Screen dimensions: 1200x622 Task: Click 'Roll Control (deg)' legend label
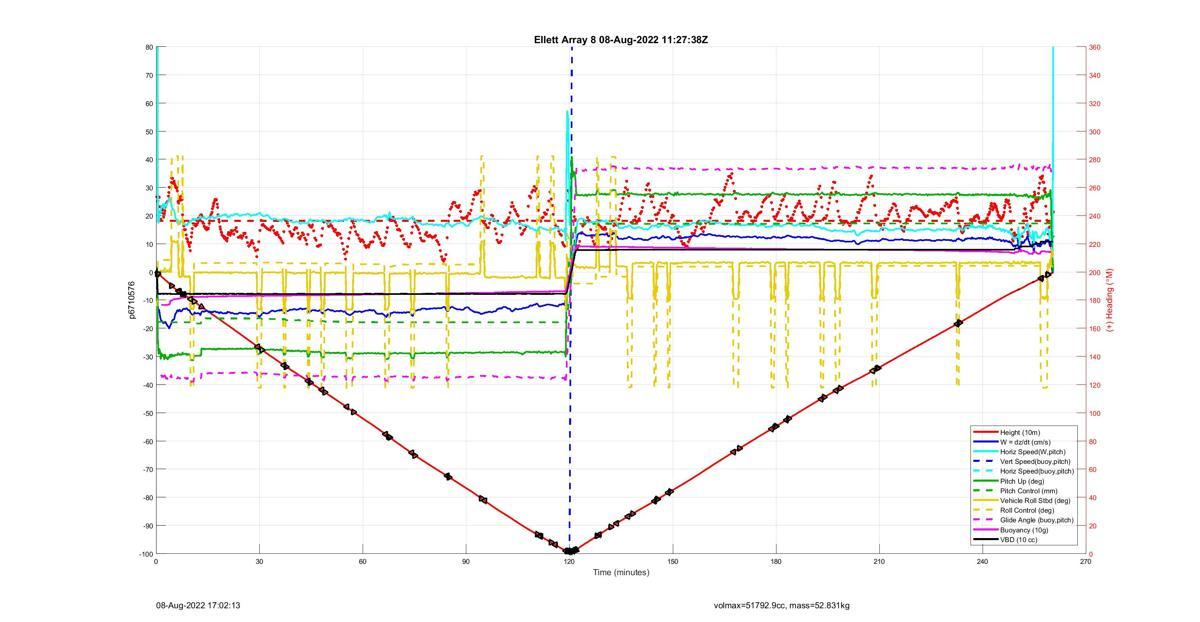pyautogui.click(x=1028, y=510)
